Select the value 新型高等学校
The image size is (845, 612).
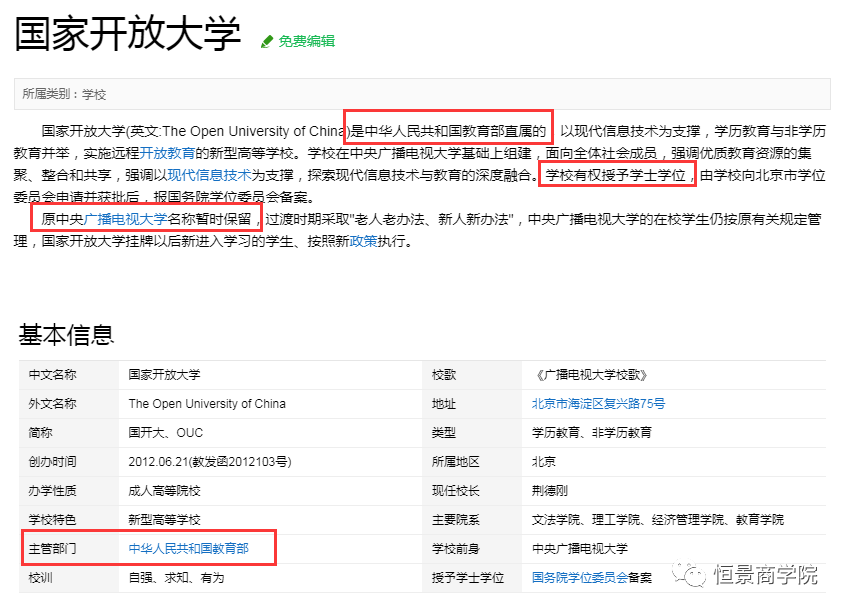pyautogui.click(x=164, y=520)
